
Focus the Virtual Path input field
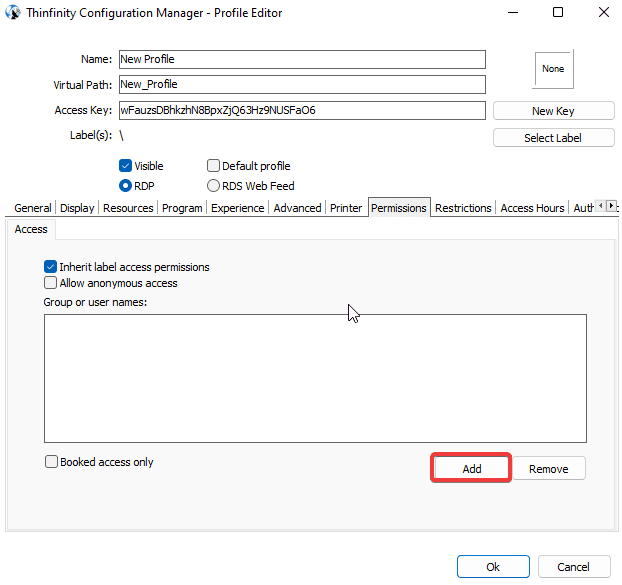point(302,84)
